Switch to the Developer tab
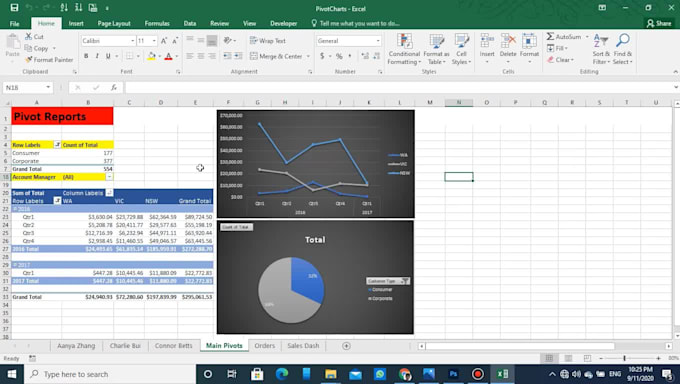 pyautogui.click(x=284, y=23)
